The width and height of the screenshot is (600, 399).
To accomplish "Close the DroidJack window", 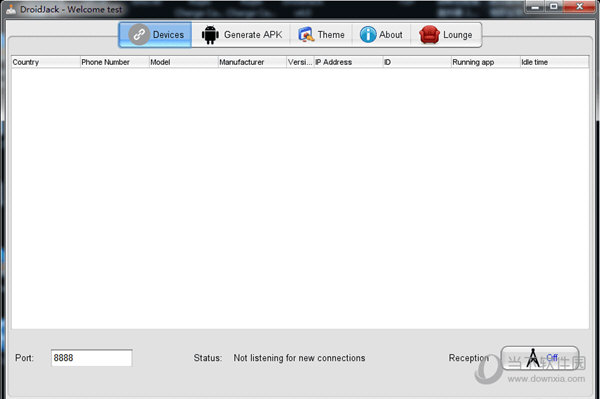I will pos(579,7).
